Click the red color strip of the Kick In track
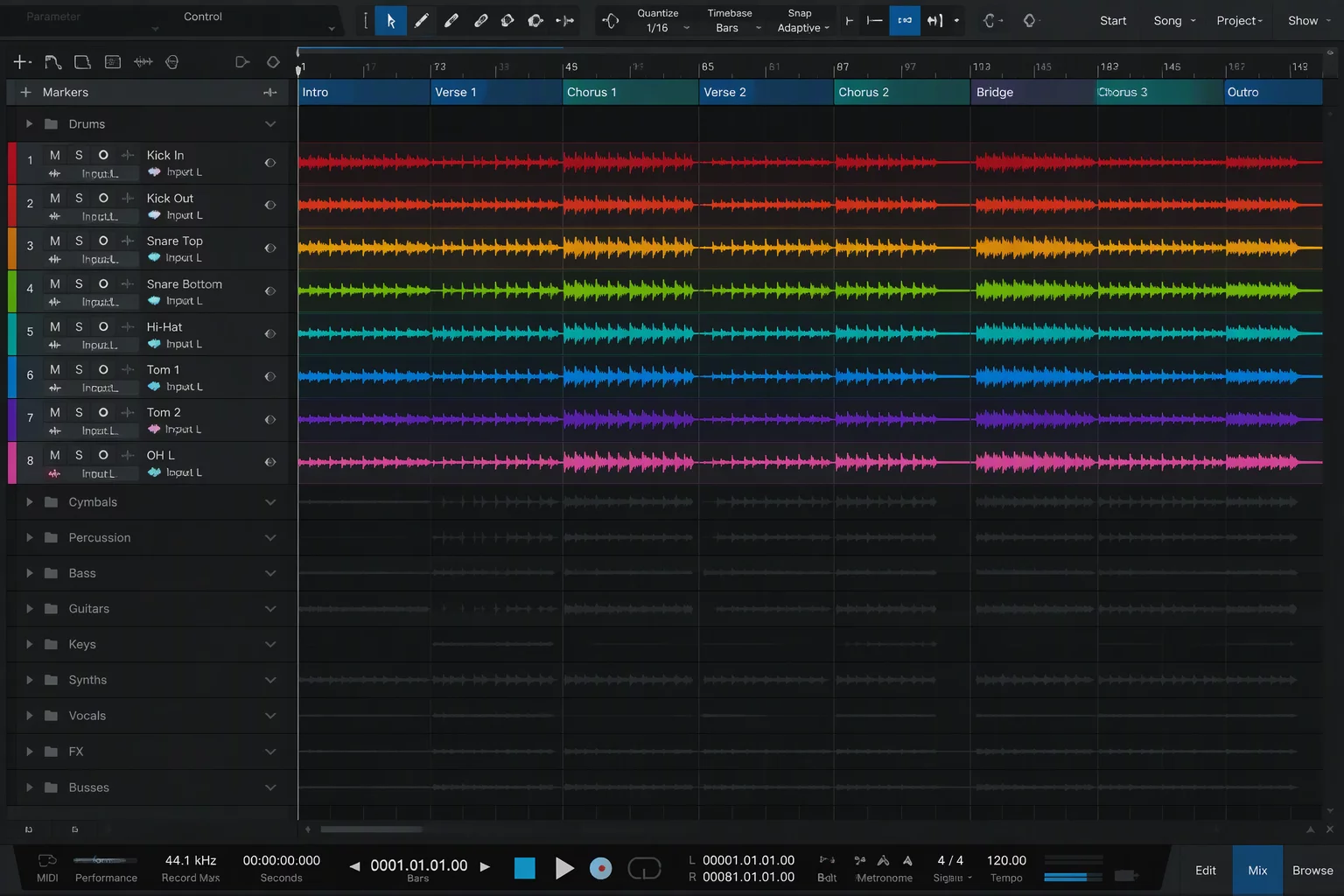Screen dimensions: 1344x896 (x=12, y=163)
